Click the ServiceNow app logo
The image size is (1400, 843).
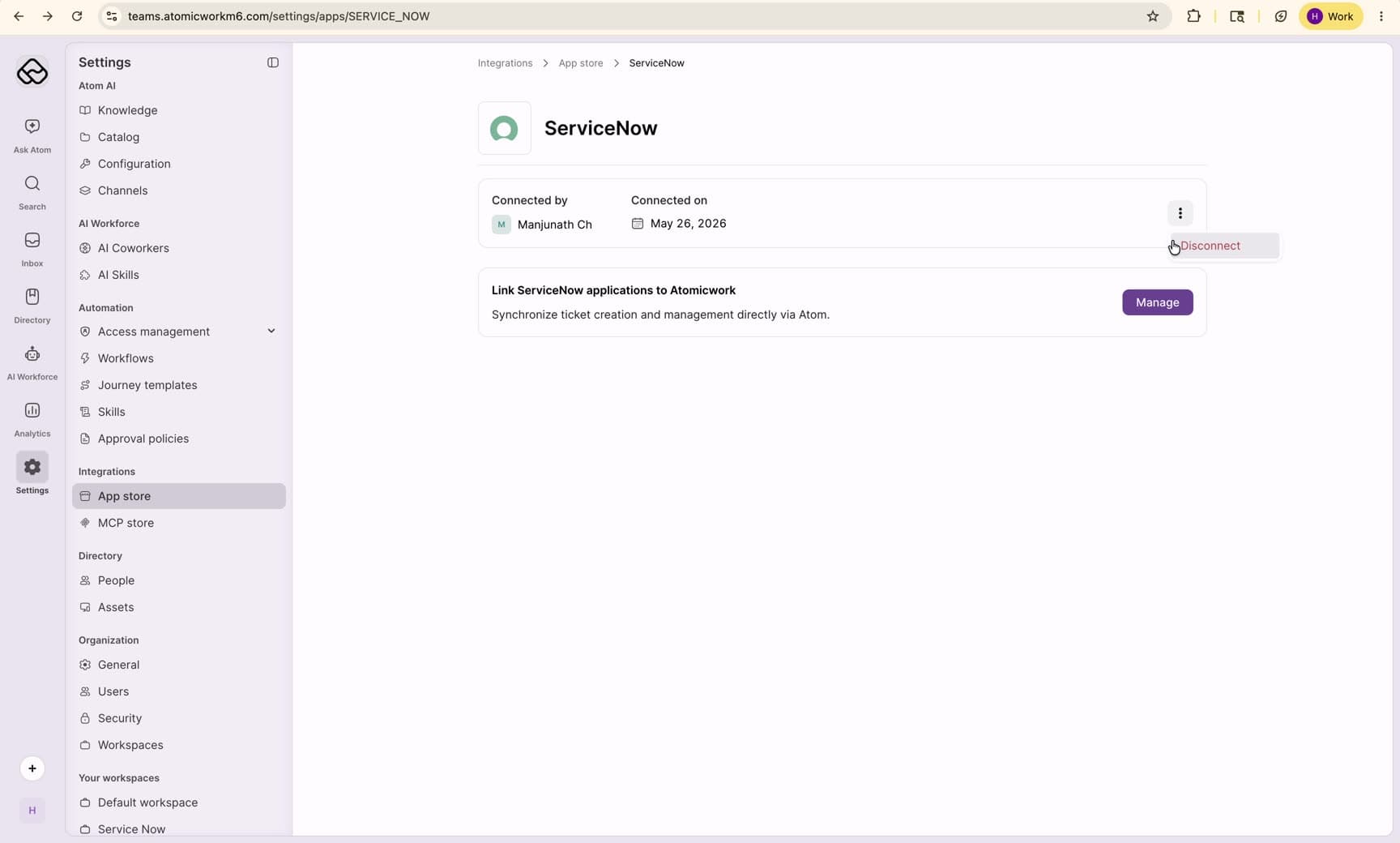coord(505,128)
